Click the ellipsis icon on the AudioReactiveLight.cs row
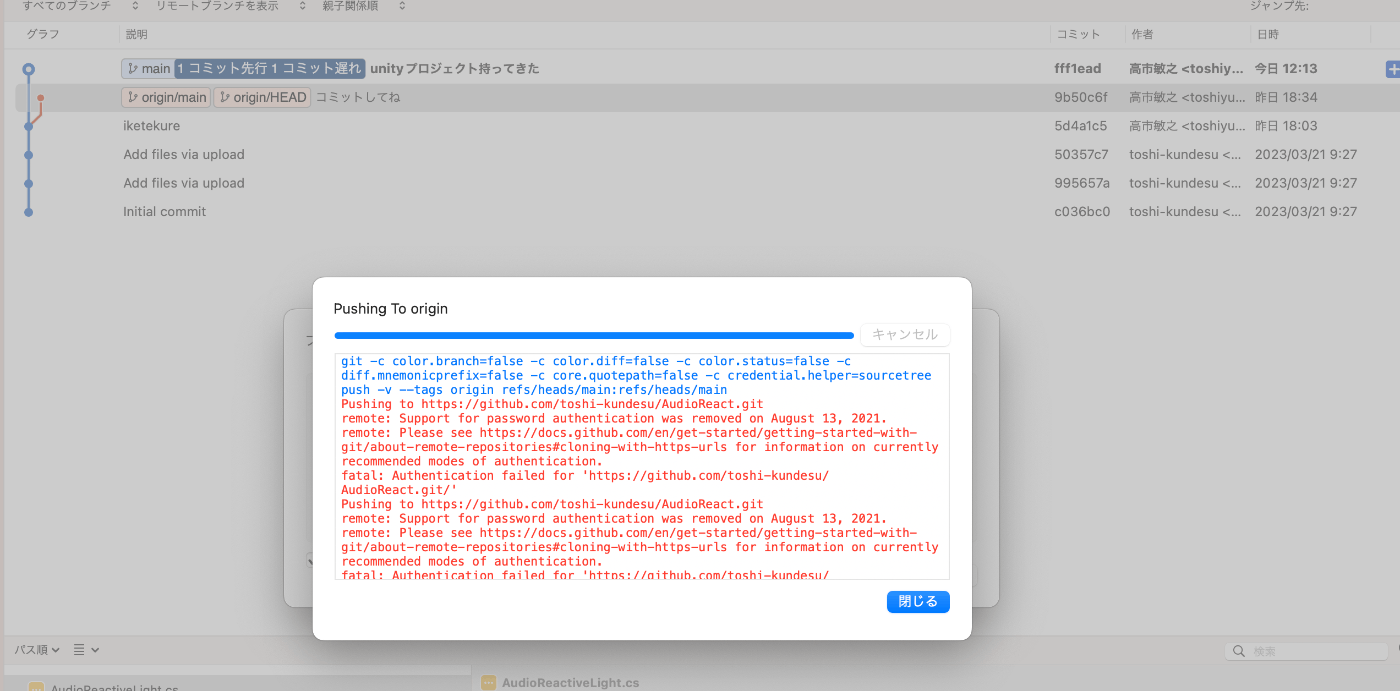Screen dimensions: 1400x691 488,683
